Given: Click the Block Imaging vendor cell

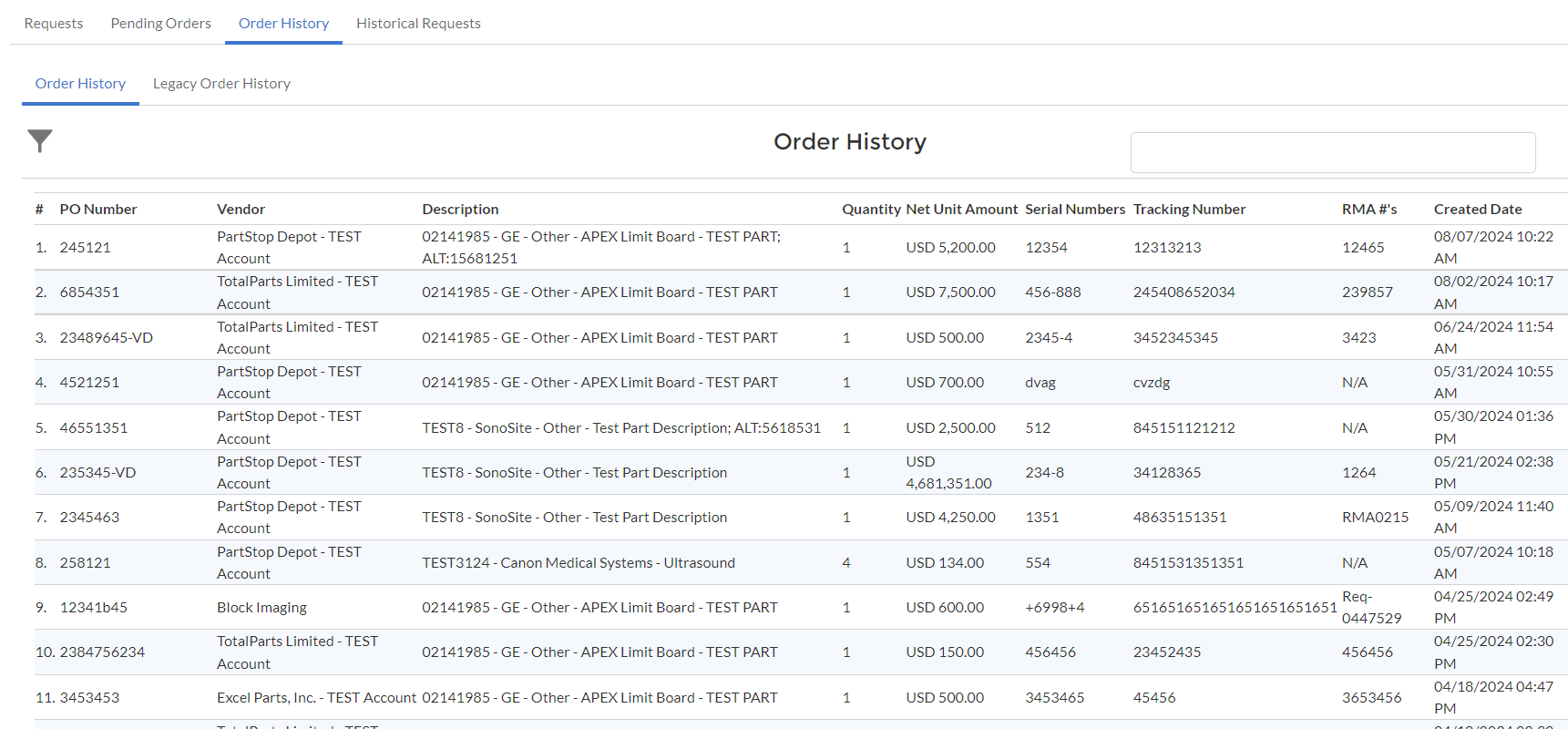Looking at the screenshot, I should 261,608.
